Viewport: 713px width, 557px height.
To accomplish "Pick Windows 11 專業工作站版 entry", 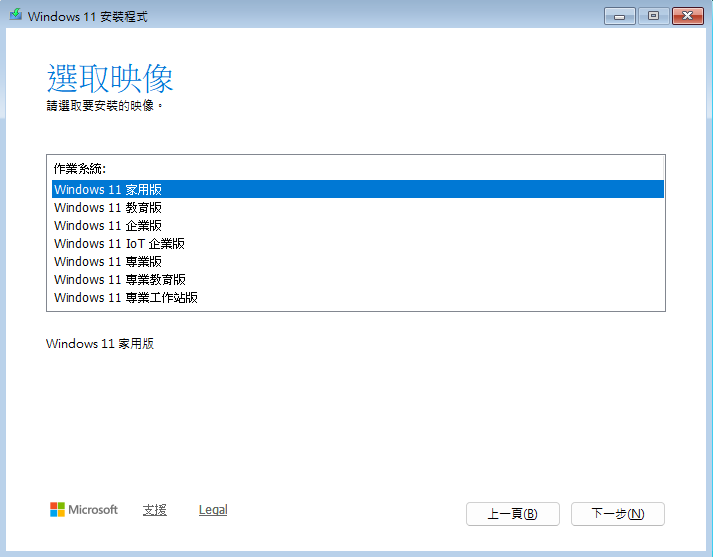I will 126,297.
